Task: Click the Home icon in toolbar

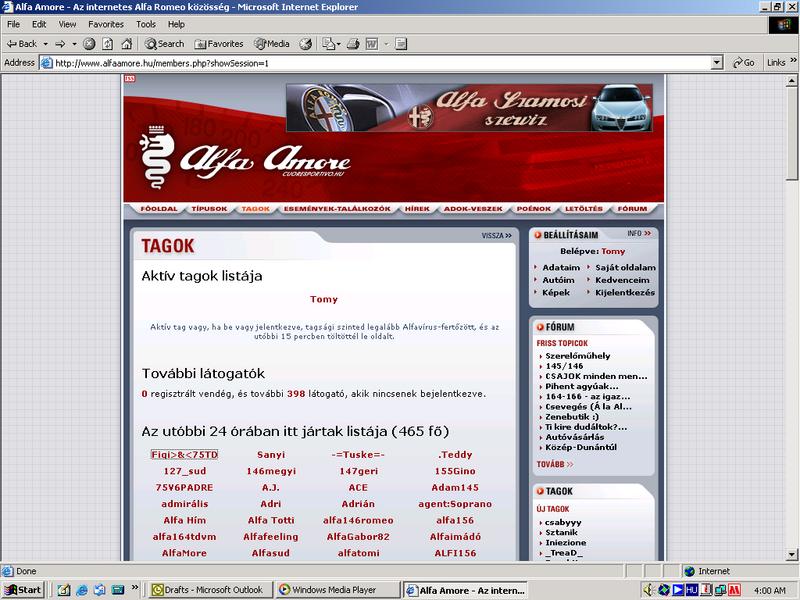Action: click(127, 44)
